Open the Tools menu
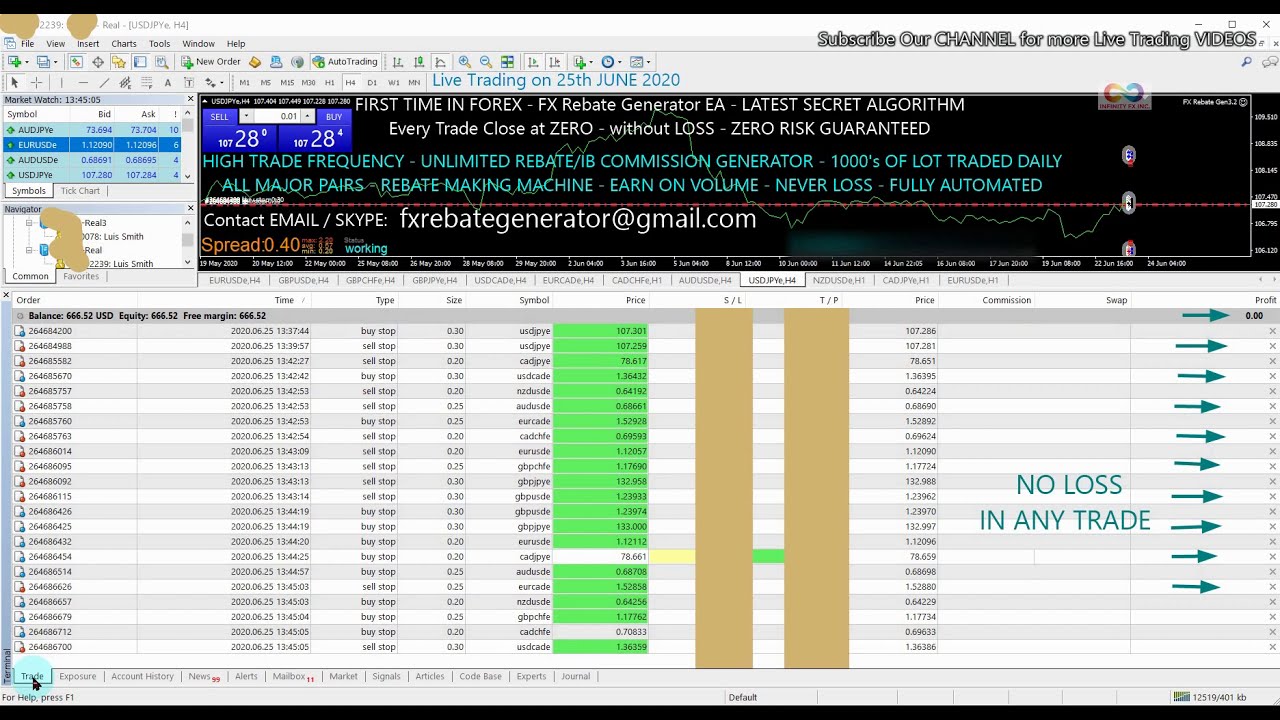The width and height of the screenshot is (1280, 720). 159,44
